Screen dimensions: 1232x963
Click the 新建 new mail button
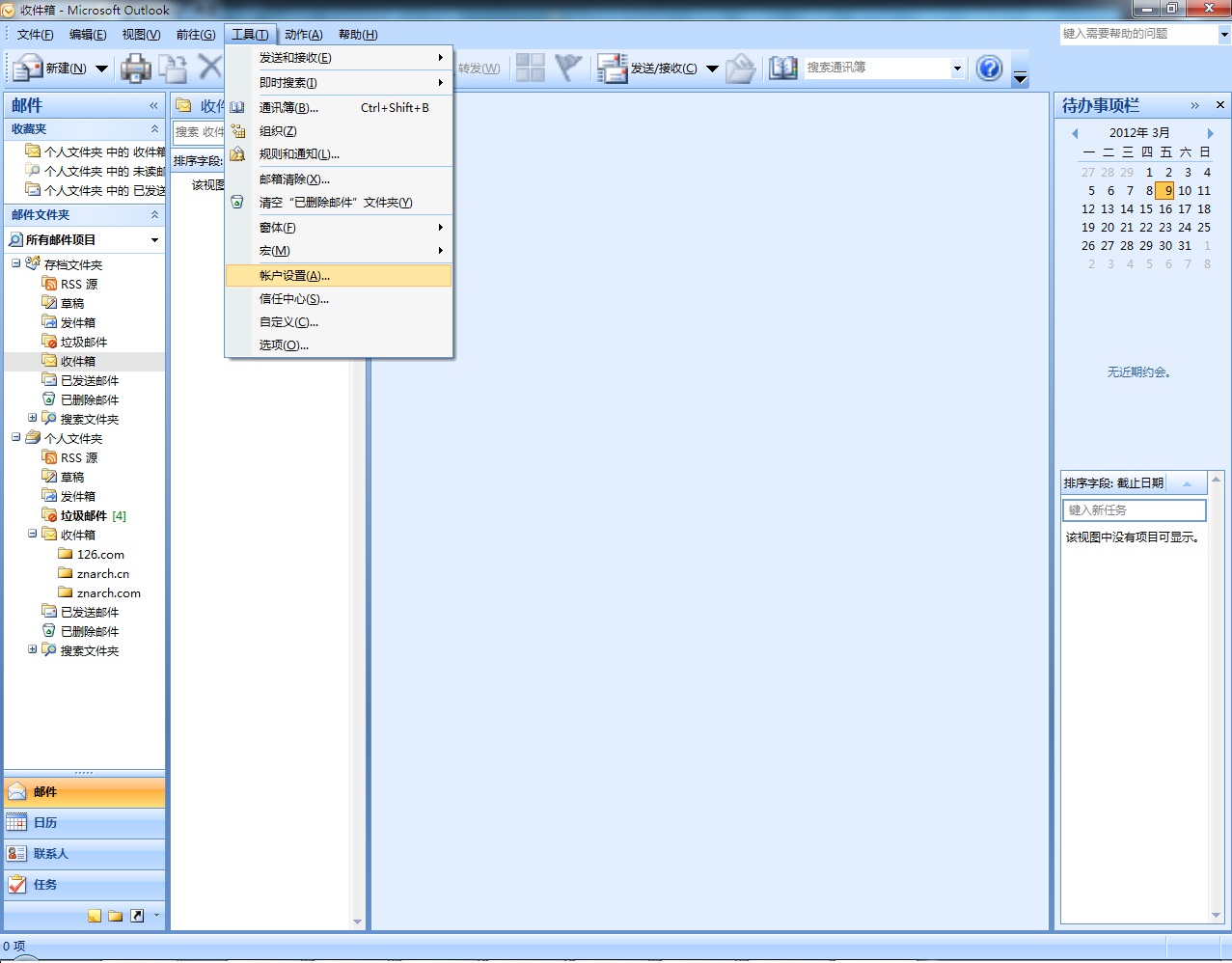50,69
